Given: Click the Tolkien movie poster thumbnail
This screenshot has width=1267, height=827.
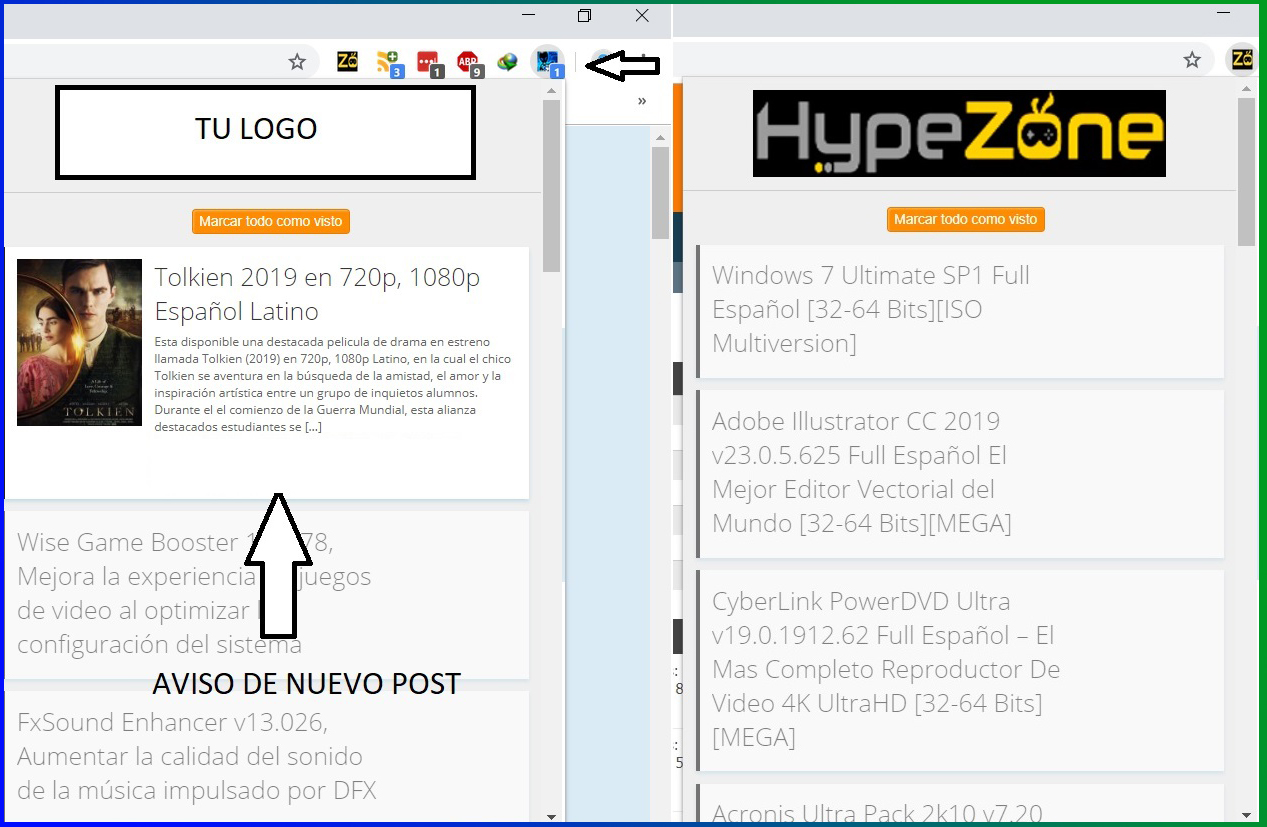Looking at the screenshot, I should [79, 342].
